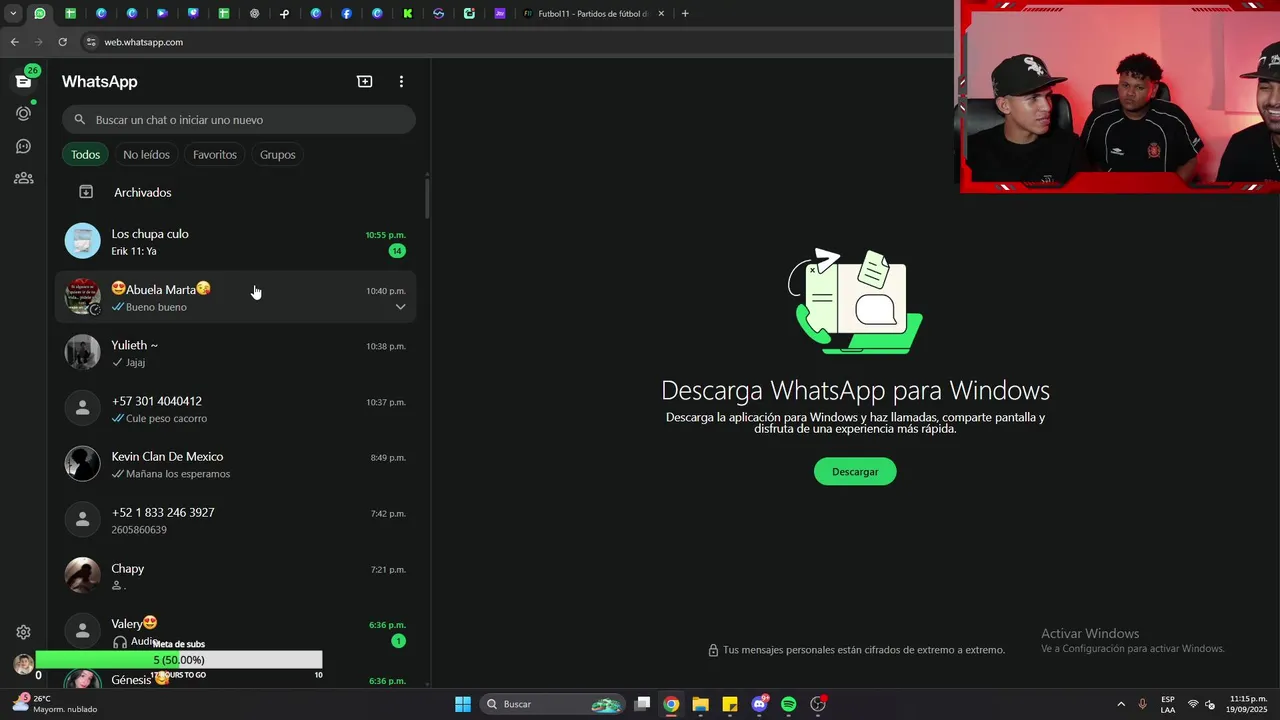The height and width of the screenshot is (720, 1280).
Task: Open the Yulieth ~ conversation
Action: pos(235,353)
